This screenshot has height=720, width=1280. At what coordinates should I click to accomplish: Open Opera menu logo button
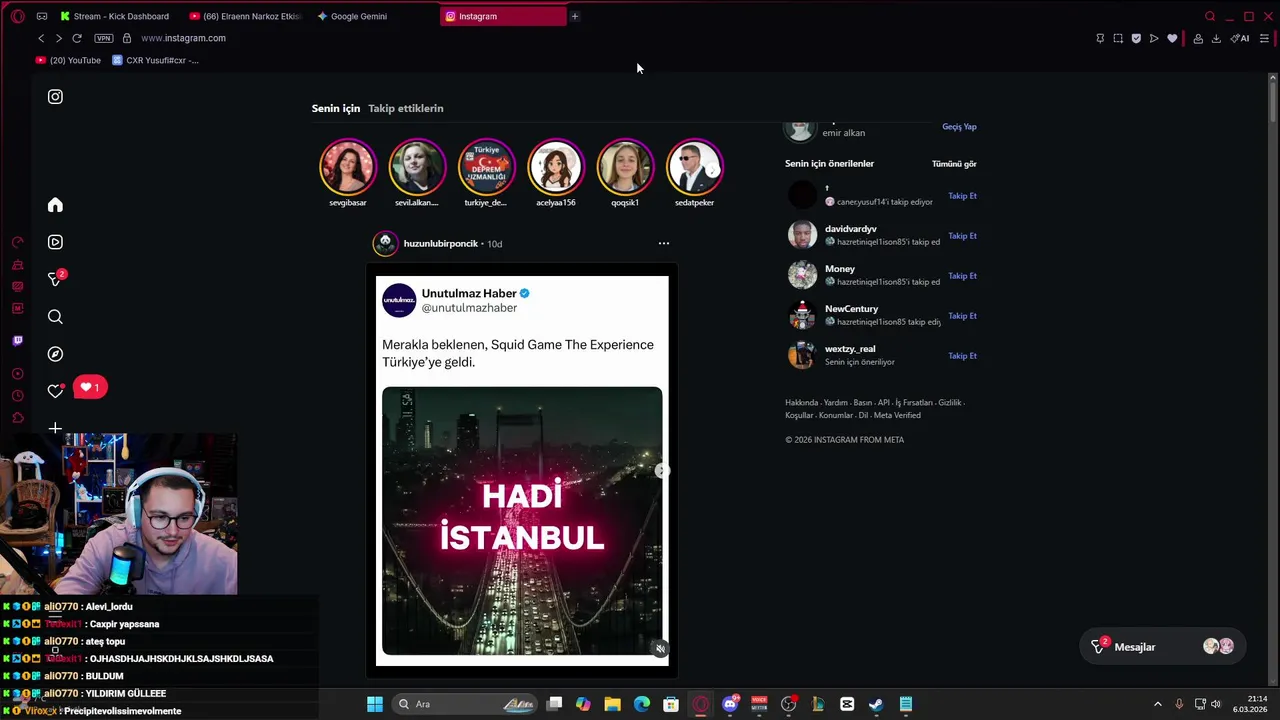point(17,16)
